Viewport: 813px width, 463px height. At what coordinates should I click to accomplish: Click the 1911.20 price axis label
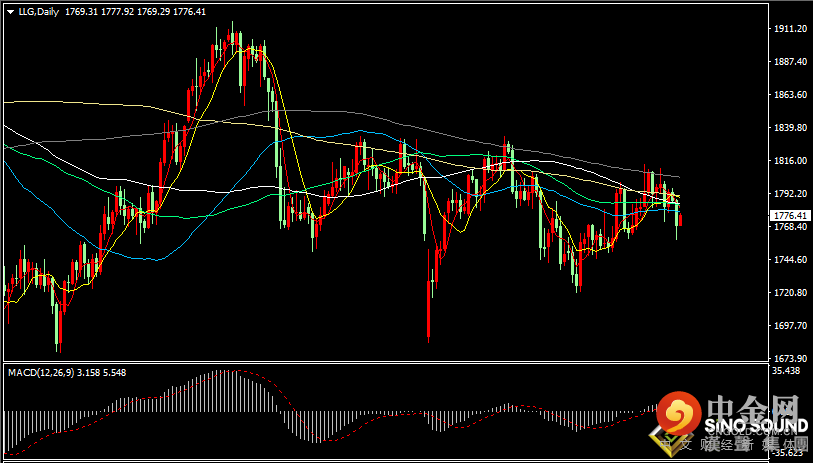791,29
